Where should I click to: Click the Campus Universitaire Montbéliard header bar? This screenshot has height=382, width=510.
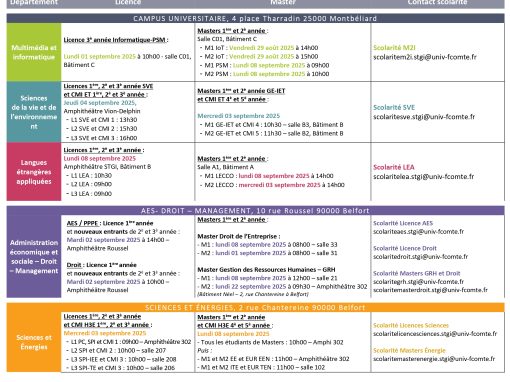(255, 18)
